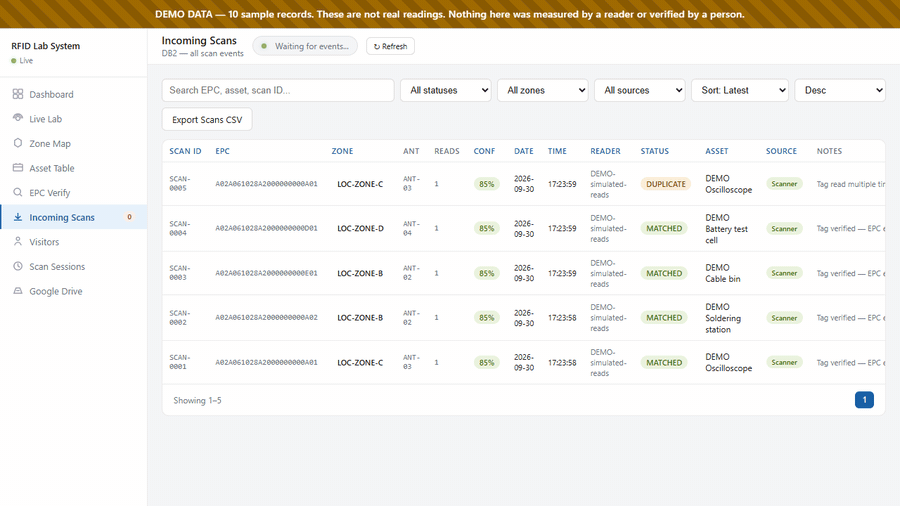Click the Live Lab signal icon

pyautogui.click(x=18, y=118)
